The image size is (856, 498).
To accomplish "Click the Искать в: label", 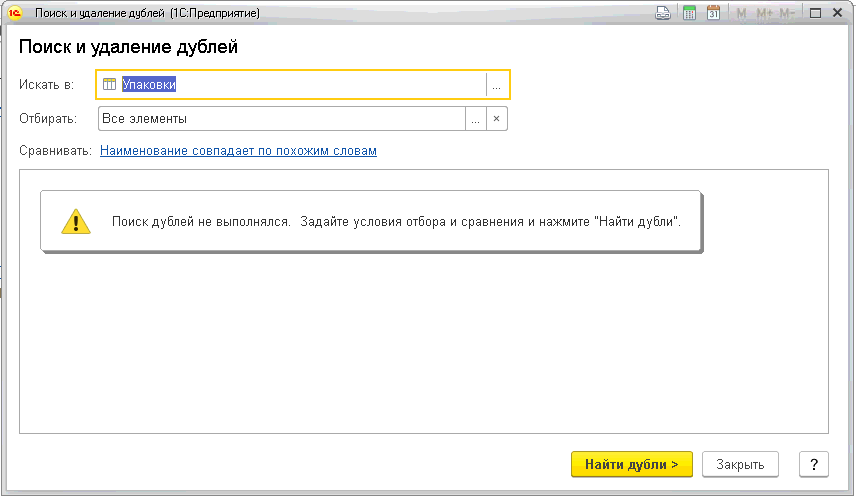I will coord(46,85).
